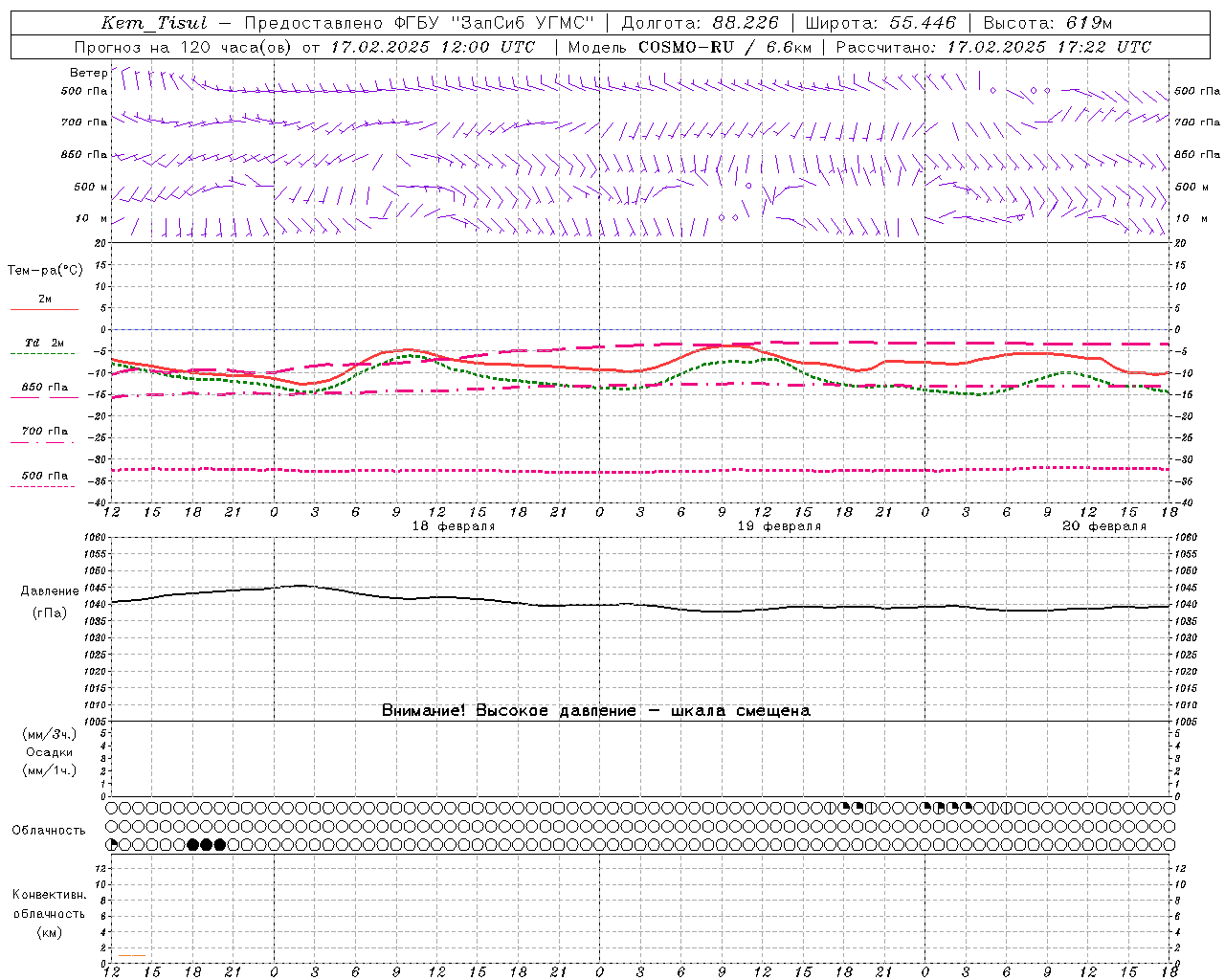Click the Конвективн. облачность label

(49, 904)
